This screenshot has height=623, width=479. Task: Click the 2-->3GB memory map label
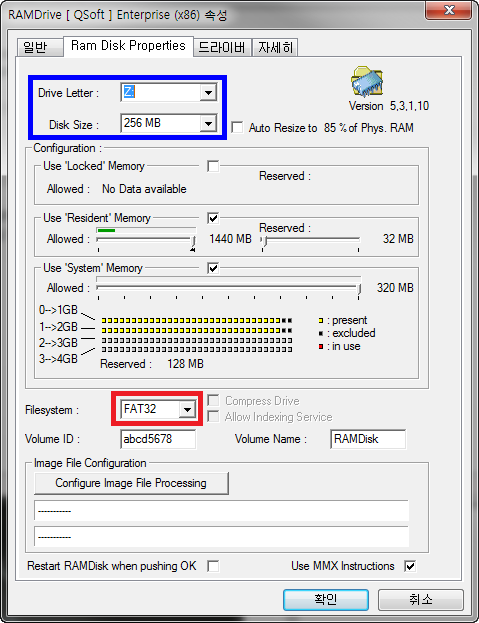coord(58,342)
